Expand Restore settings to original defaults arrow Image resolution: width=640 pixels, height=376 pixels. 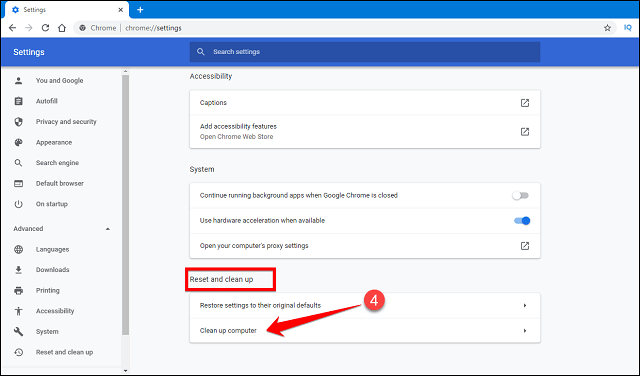(x=525, y=305)
